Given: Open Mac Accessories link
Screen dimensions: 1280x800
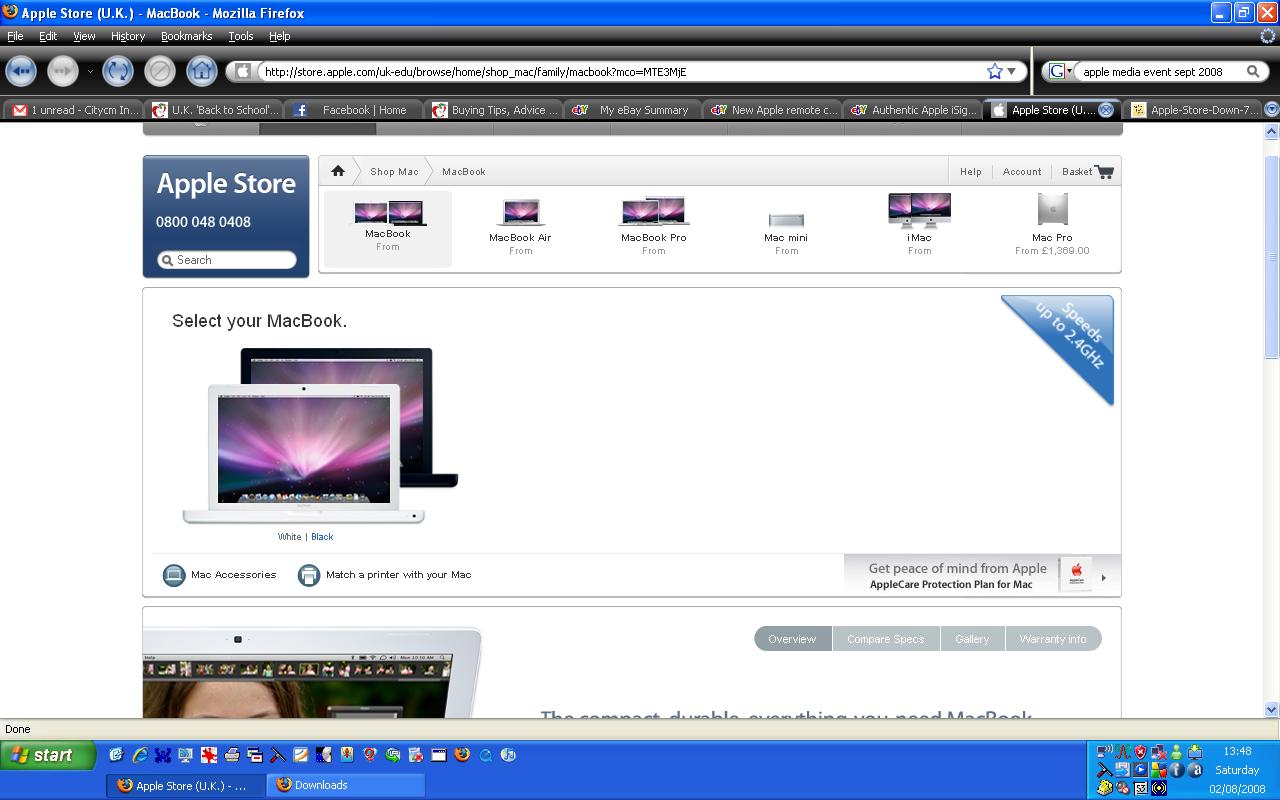Looking at the screenshot, I should coord(220,575).
